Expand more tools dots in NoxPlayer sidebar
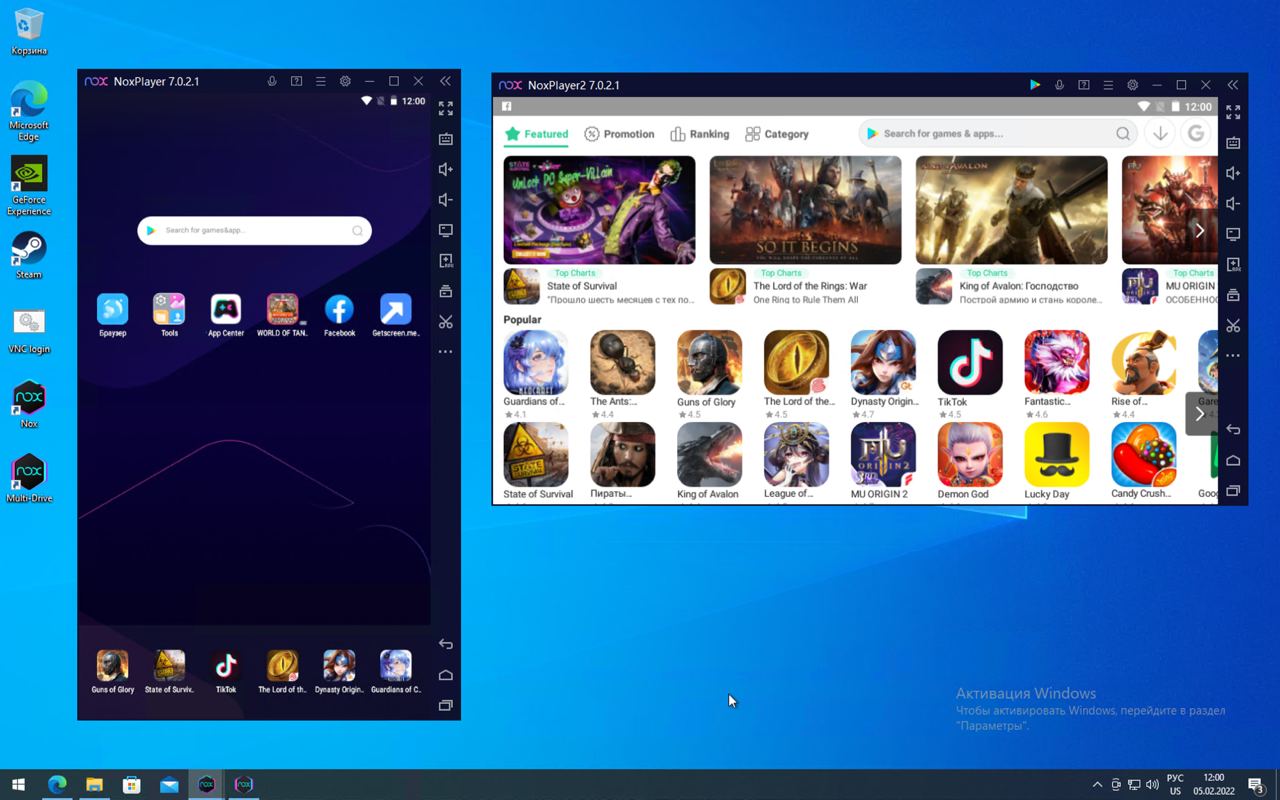1280x800 pixels. (x=446, y=352)
